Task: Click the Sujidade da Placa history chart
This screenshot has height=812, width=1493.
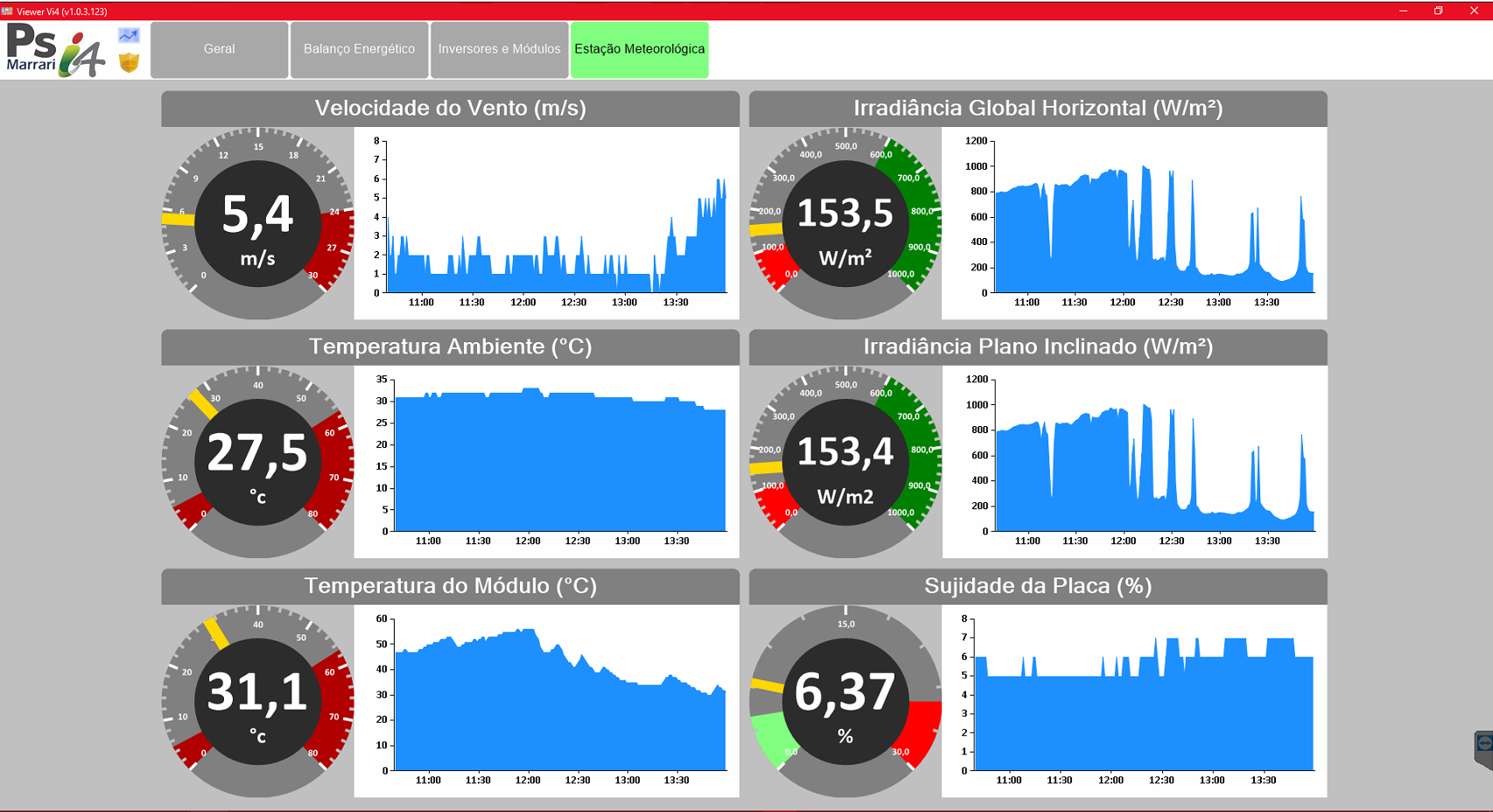Action: 1134,701
